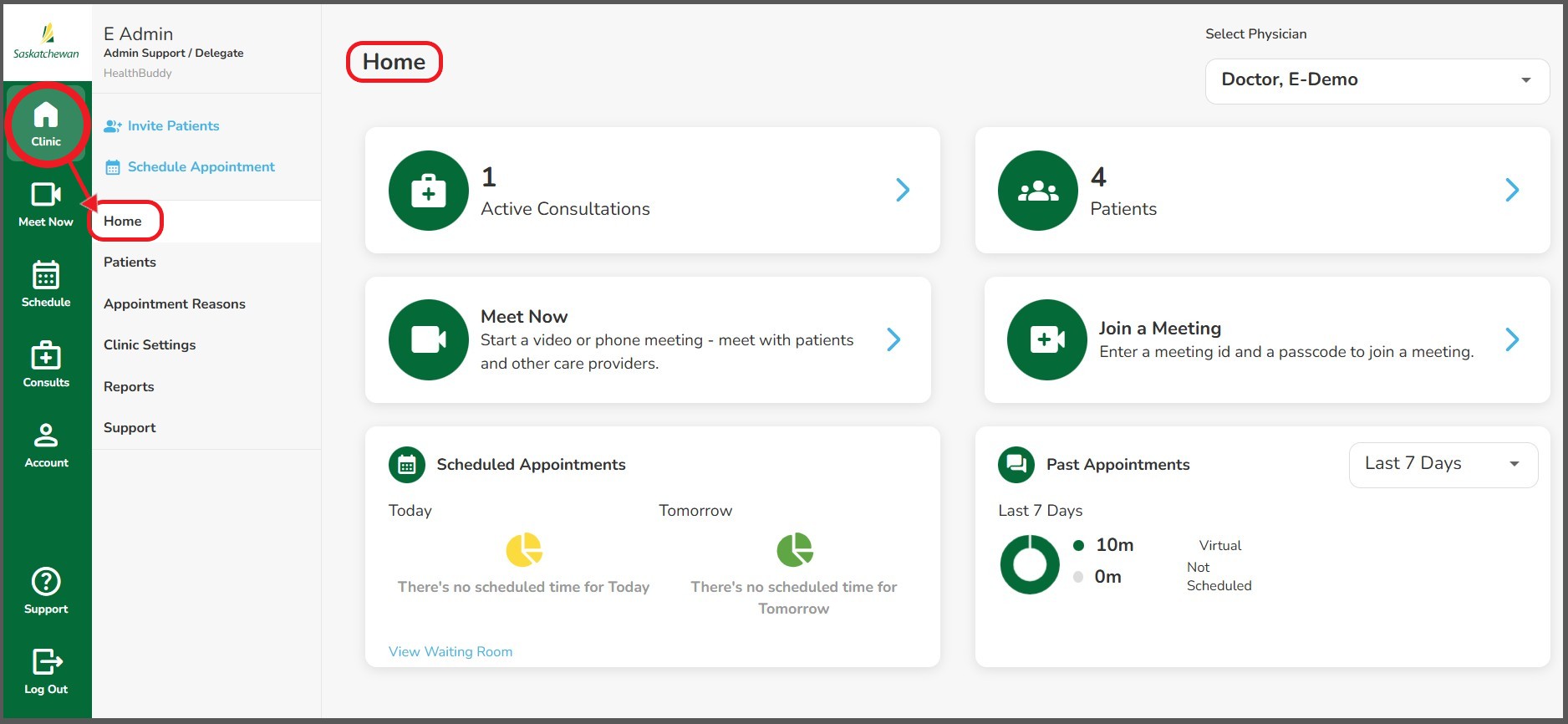Image resolution: width=1568 pixels, height=724 pixels.
Task: Go to Account in the sidebar
Action: pos(46,445)
